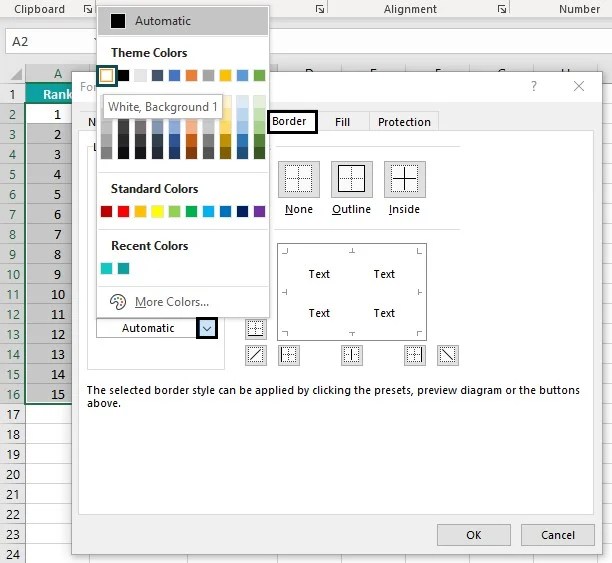This screenshot has height=563, width=612.
Task: Select row 1 header
Action: pyautogui.click(x=13, y=94)
